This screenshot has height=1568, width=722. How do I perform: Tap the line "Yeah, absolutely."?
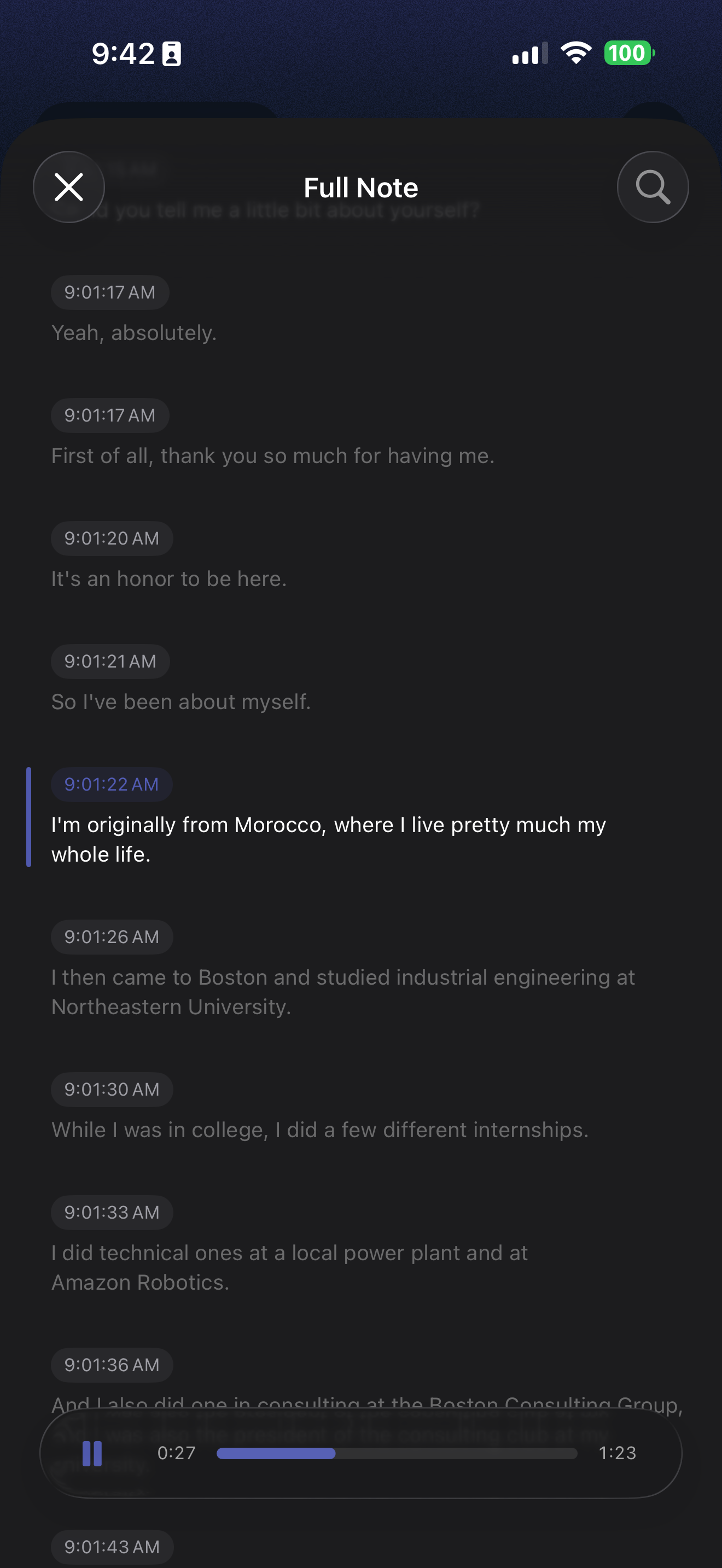[x=134, y=333]
